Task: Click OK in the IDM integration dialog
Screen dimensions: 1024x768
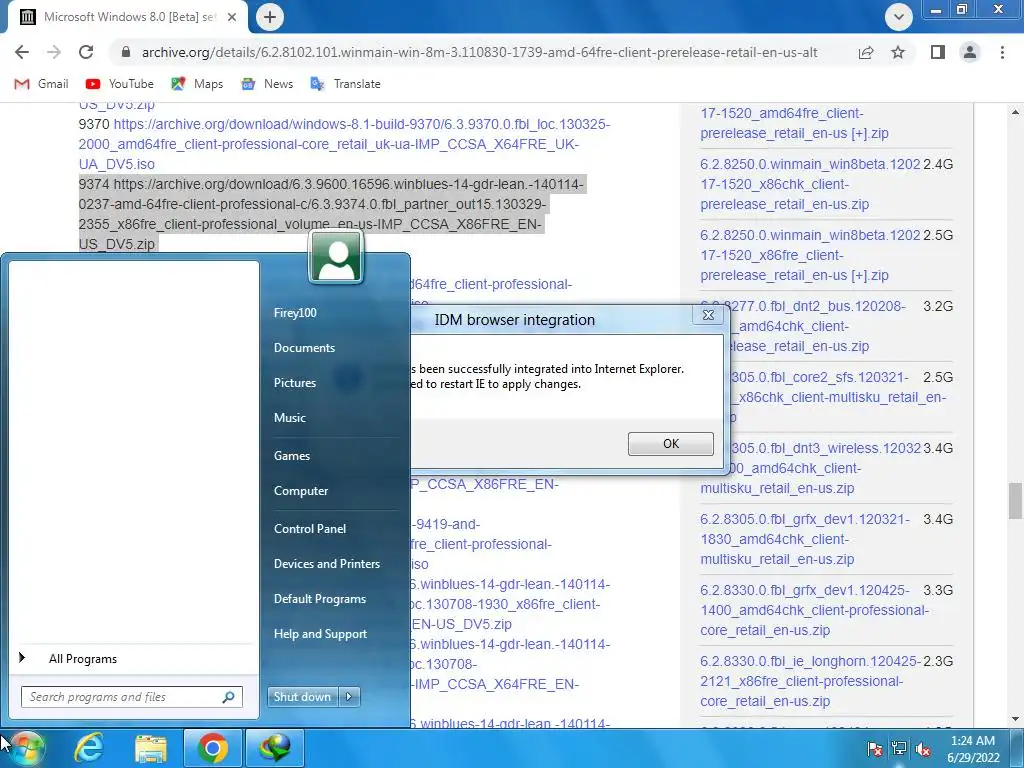Action: pos(671,443)
